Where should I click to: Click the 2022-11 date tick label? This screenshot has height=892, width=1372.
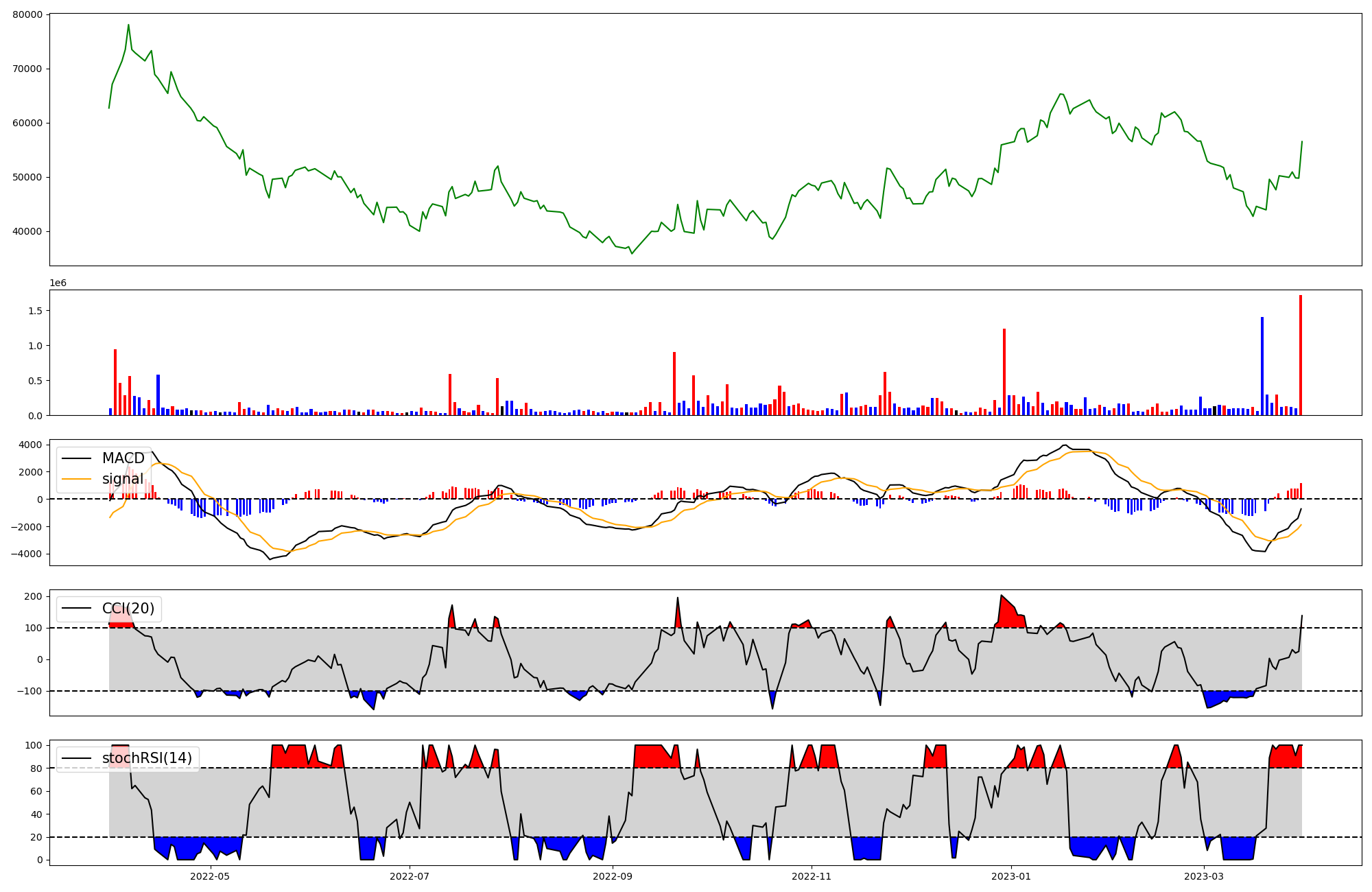812,876
